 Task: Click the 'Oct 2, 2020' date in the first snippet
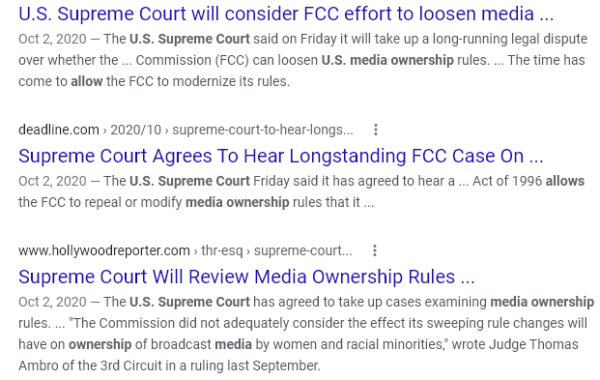tap(52, 39)
